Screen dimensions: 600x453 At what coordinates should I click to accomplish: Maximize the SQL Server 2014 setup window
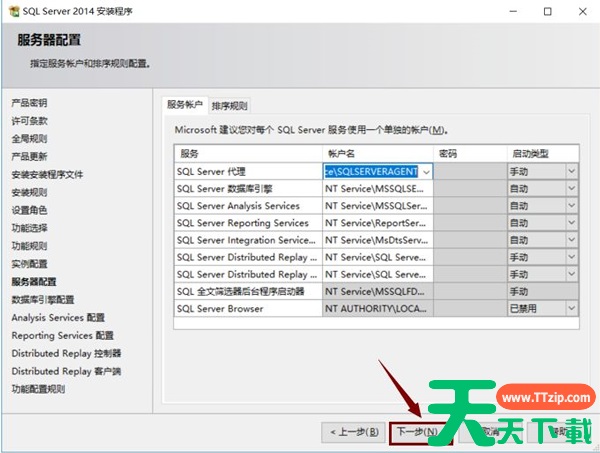point(548,11)
